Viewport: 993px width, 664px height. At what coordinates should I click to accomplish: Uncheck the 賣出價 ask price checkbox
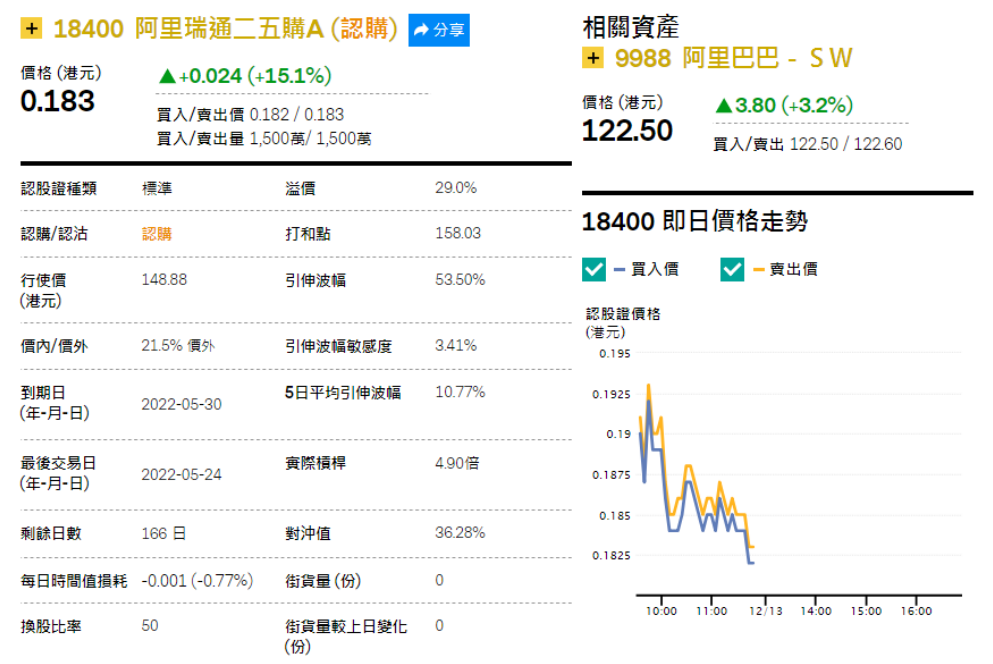[732, 269]
